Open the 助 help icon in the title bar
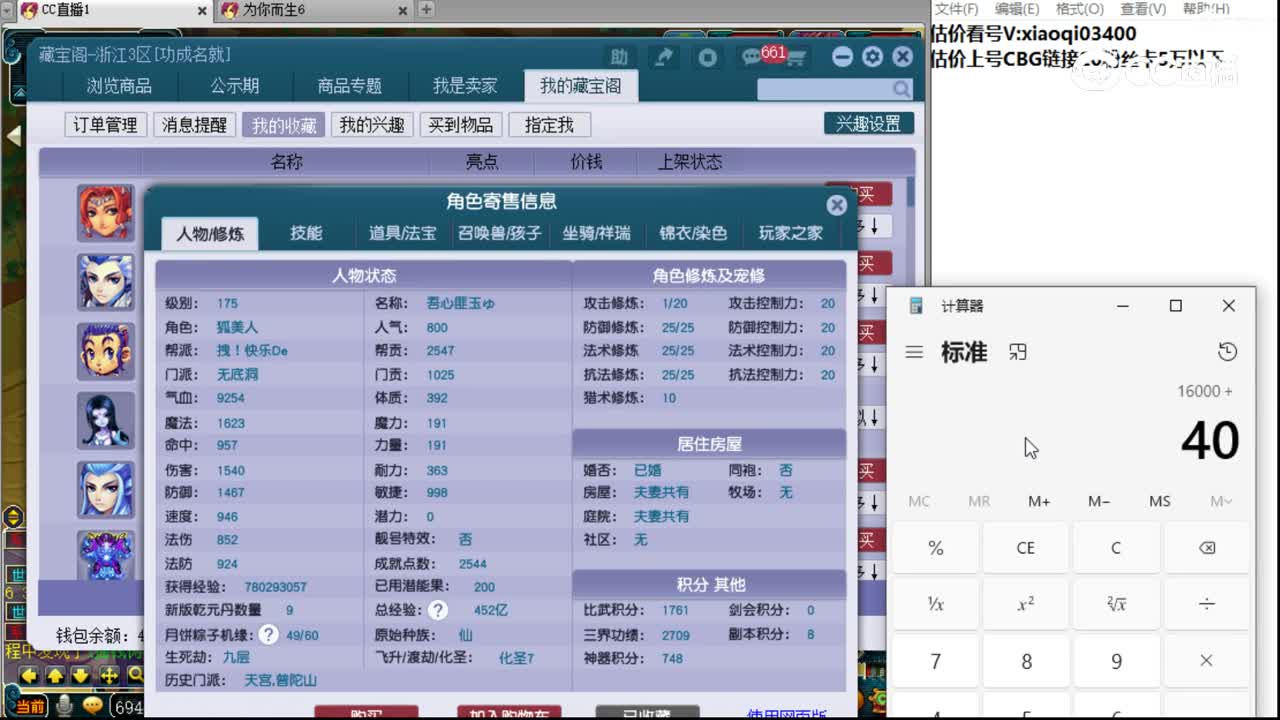The height and width of the screenshot is (720, 1280). click(619, 57)
